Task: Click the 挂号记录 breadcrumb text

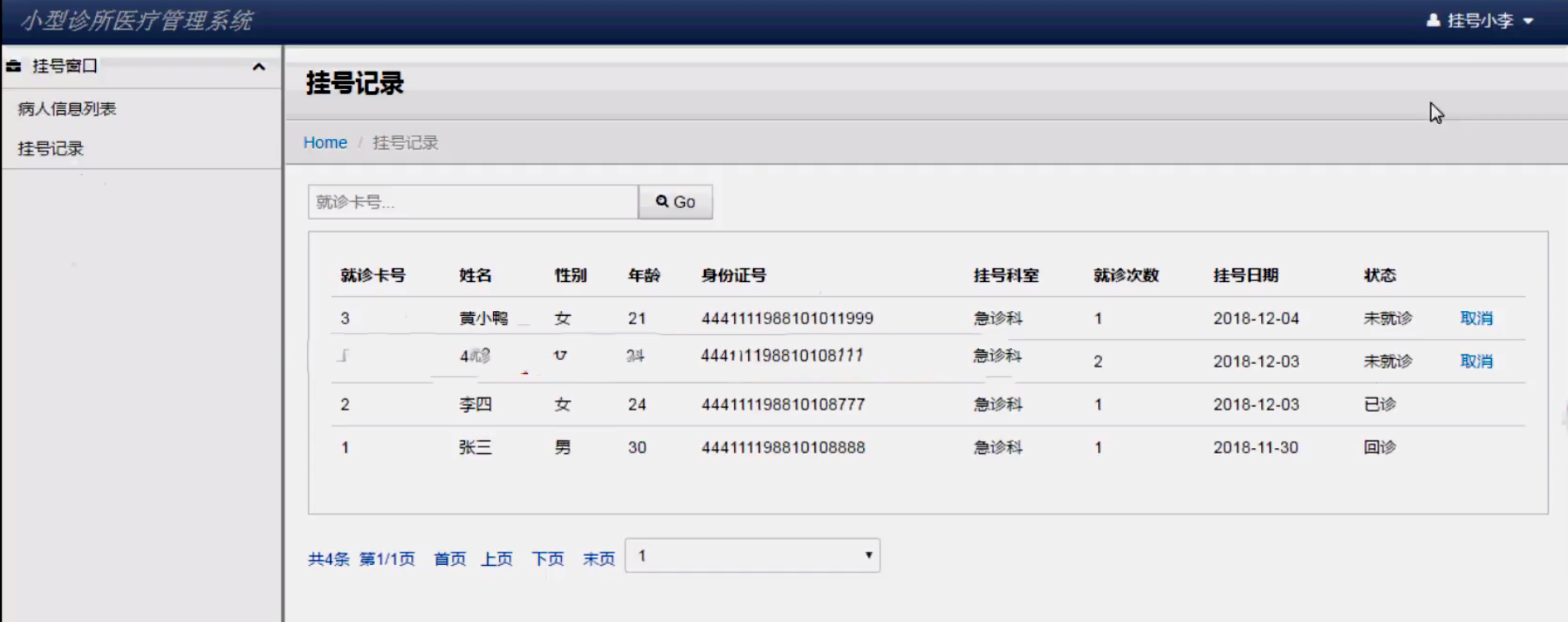Action: [x=405, y=142]
